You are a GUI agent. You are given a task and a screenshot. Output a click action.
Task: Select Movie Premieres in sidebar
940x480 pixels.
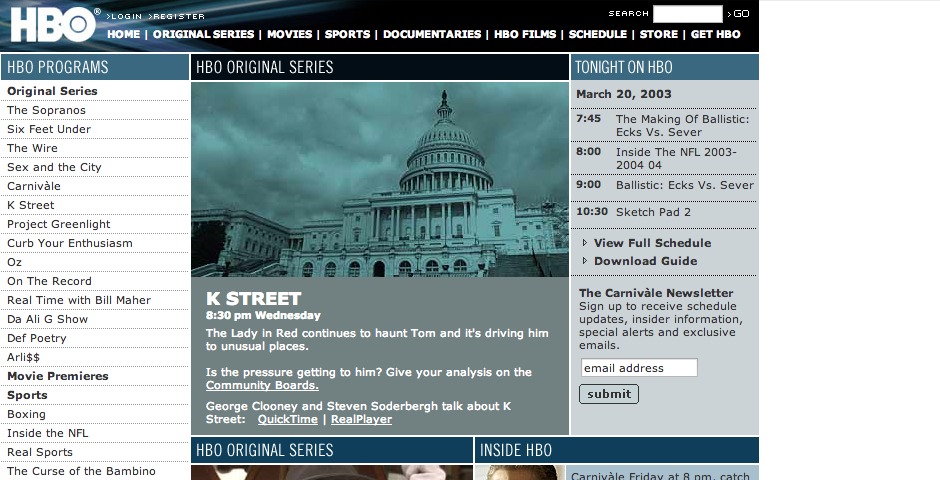pyautogui.click(x=58, y=376)
